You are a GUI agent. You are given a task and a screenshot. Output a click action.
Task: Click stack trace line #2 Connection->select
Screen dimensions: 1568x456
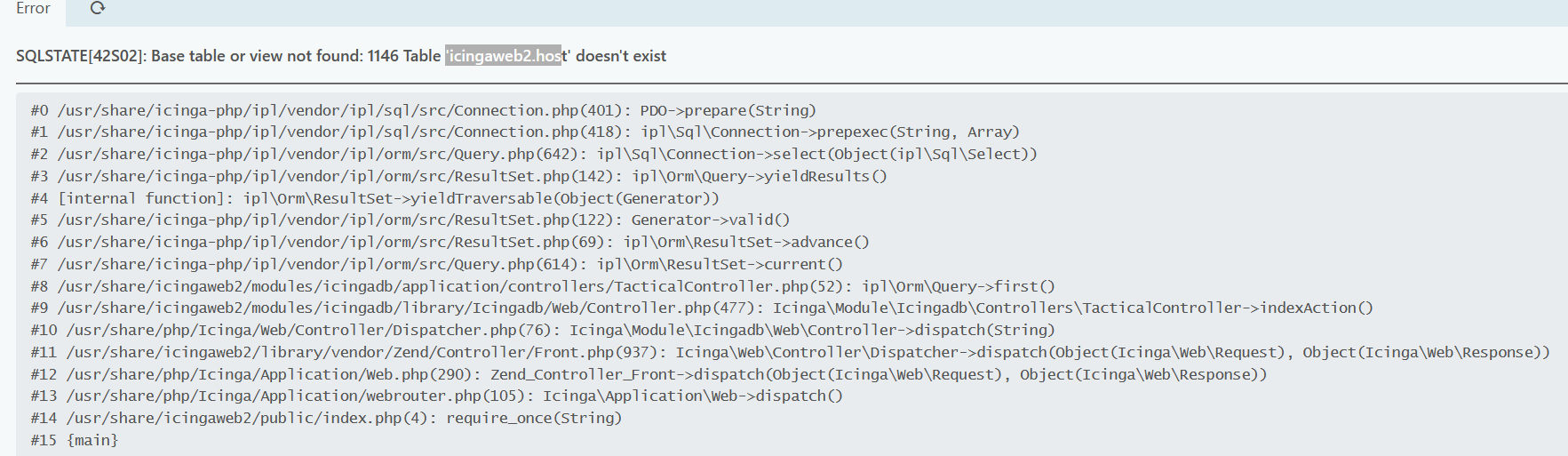point(534,154)
